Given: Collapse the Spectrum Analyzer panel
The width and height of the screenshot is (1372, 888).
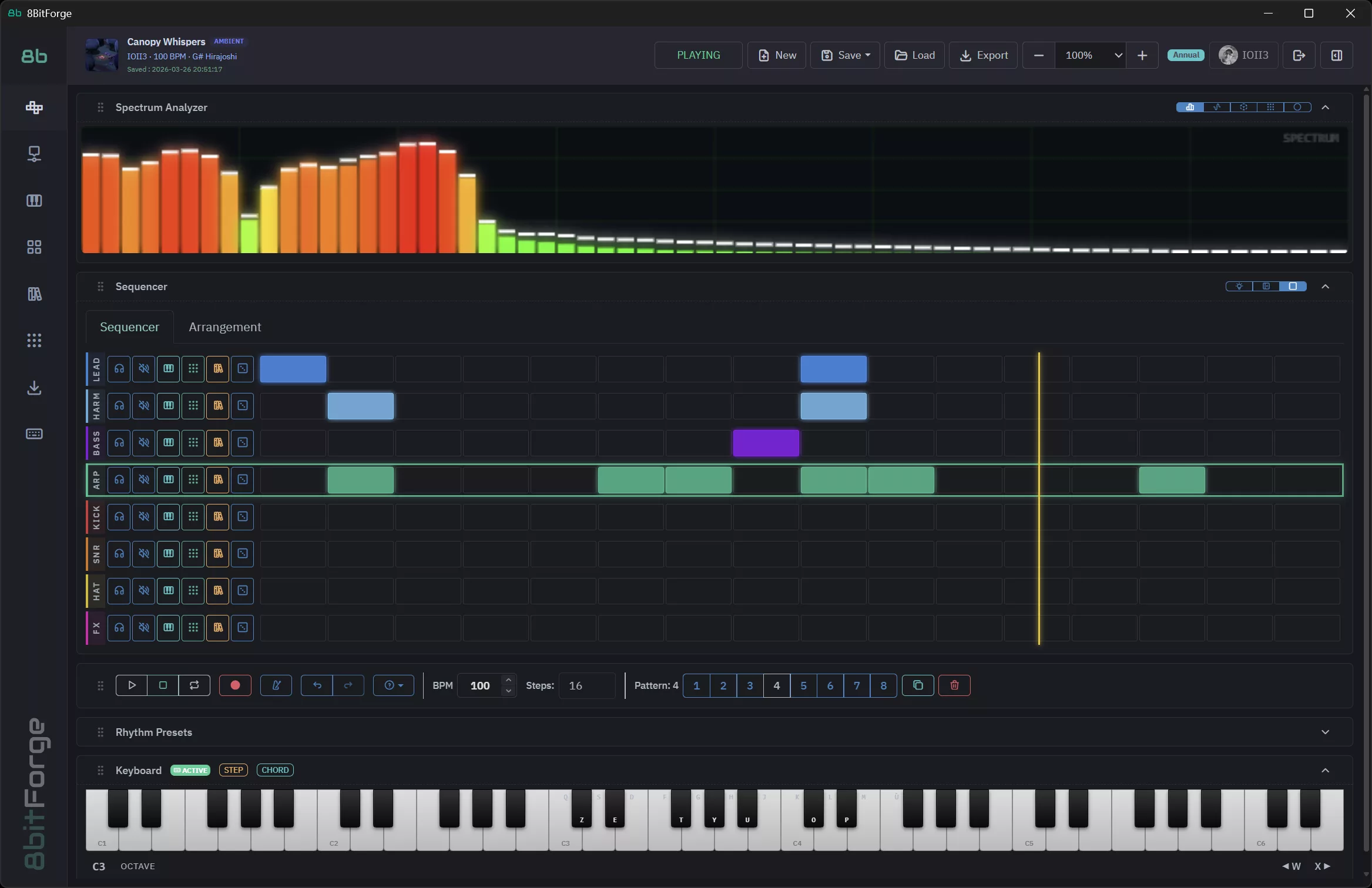Looking at the screenshot, I should click(x=1326, y=107).
